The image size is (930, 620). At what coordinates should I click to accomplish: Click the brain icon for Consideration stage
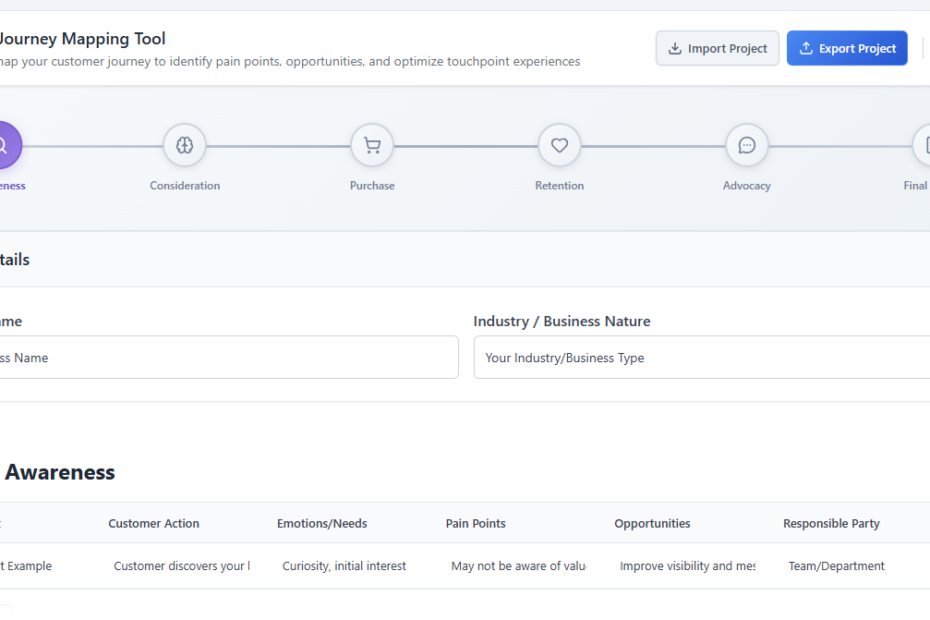(185, 146)
